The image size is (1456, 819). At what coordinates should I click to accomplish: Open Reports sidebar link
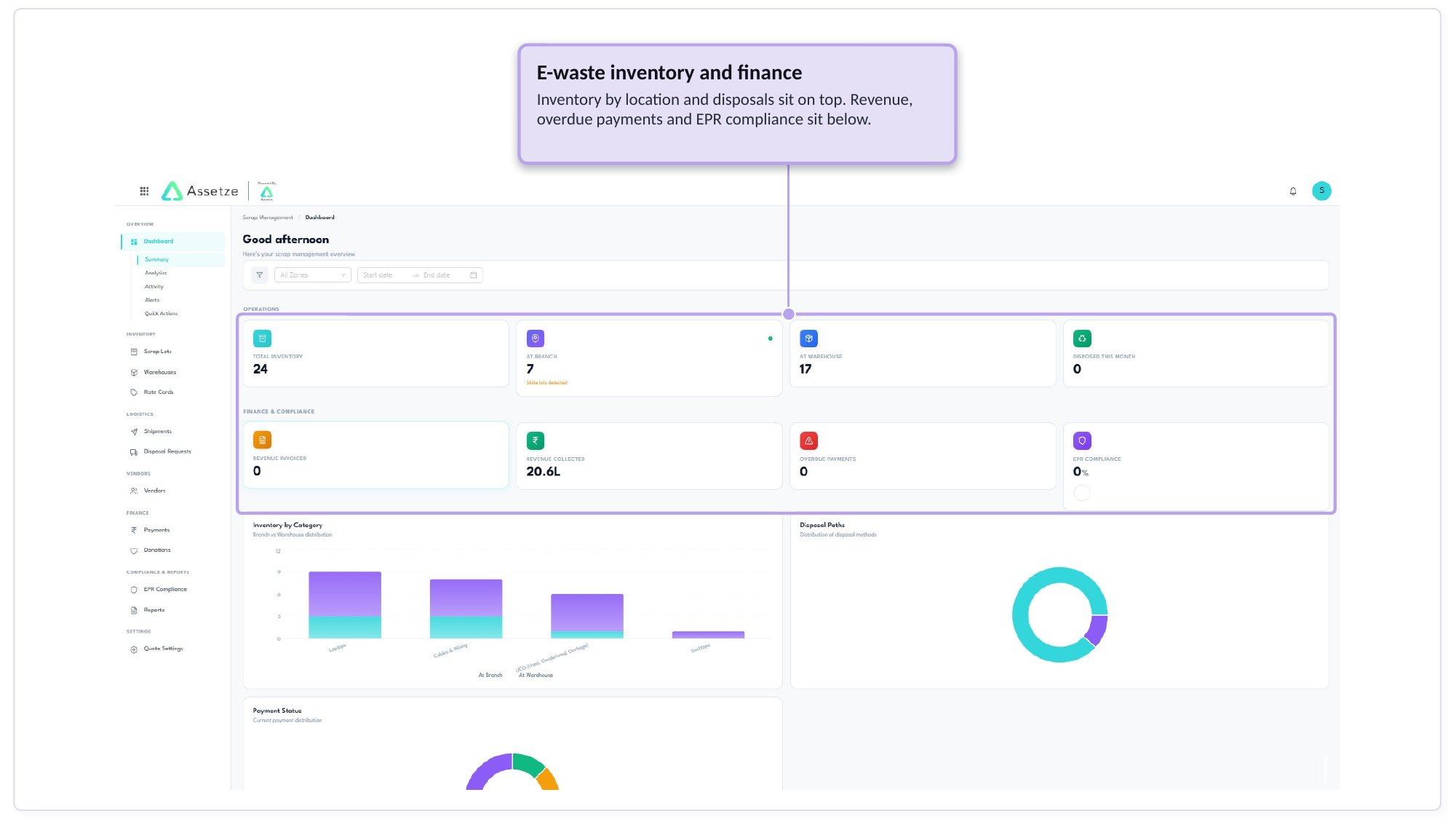[x=154, y=610]
